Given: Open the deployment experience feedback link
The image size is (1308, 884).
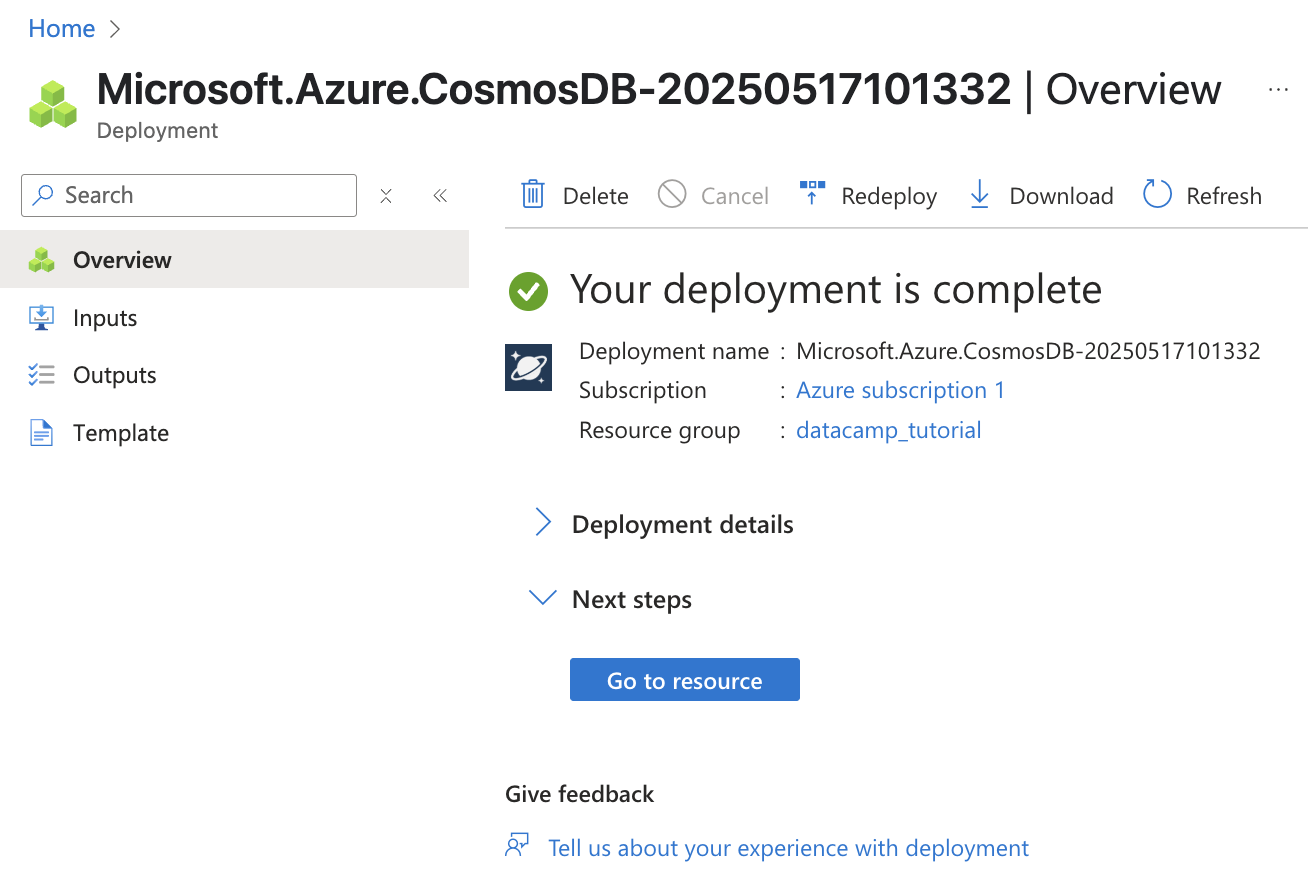Looking at the screenshot, I should pyautogui.click(x=788, y=848).
